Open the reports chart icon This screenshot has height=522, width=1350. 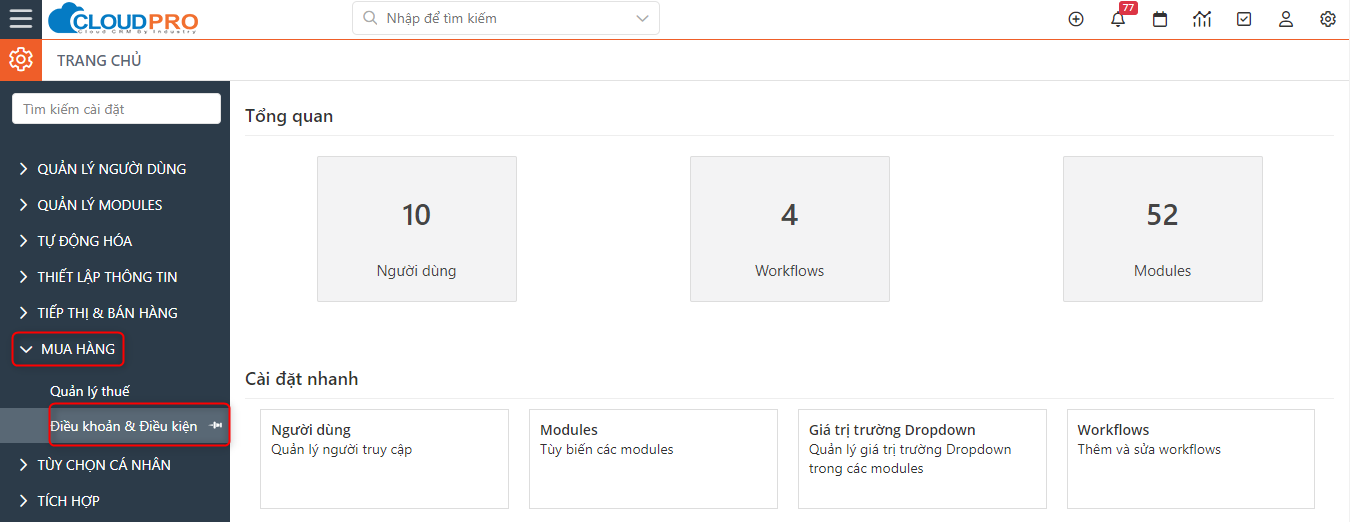1202,19
